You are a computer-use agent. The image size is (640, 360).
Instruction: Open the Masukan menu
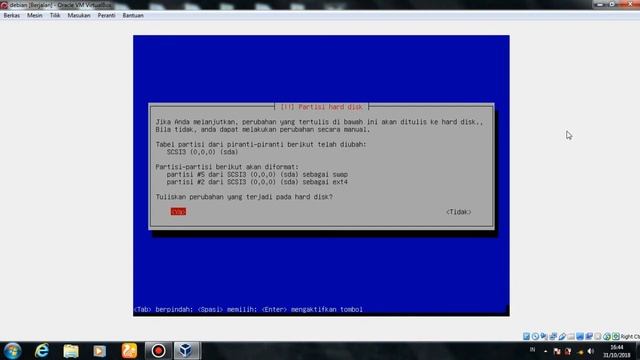click(79, 16)
